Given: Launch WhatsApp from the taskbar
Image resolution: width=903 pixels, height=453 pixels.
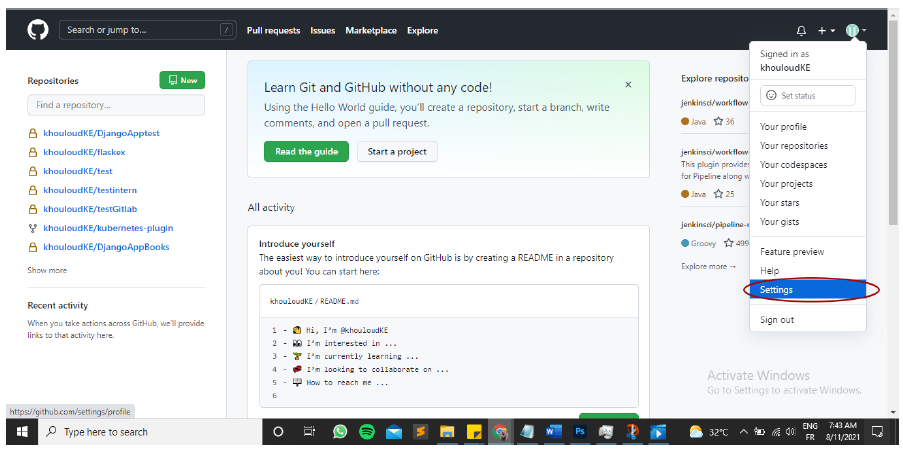Looking at the screenshot, I should pos(340,432).
